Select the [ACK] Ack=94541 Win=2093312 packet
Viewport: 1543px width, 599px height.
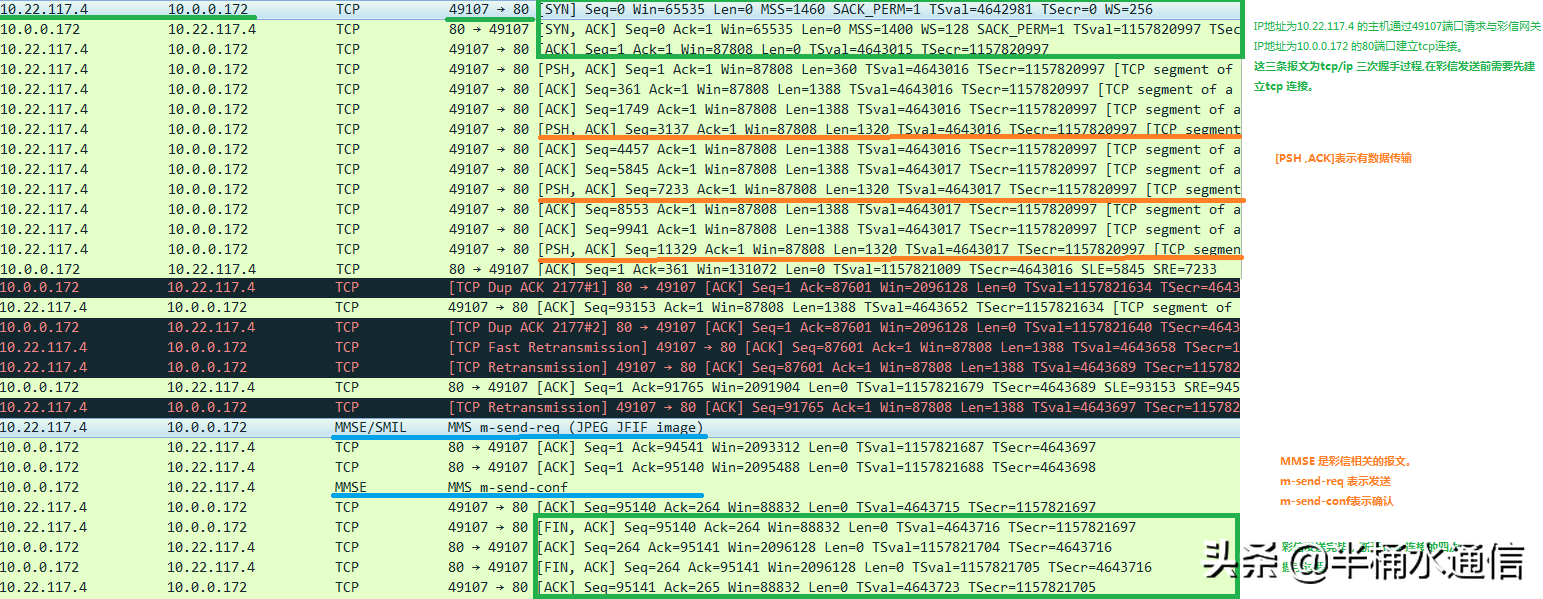pyautogui.click(x=620, y=448)
